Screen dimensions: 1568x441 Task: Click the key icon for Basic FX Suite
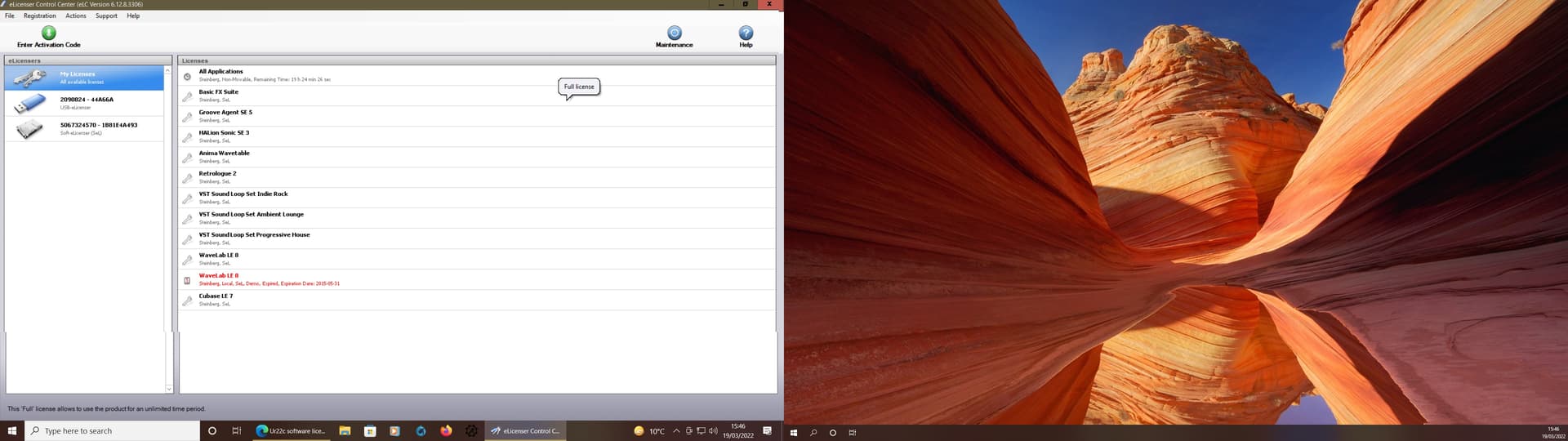click(x=187, y=96)
